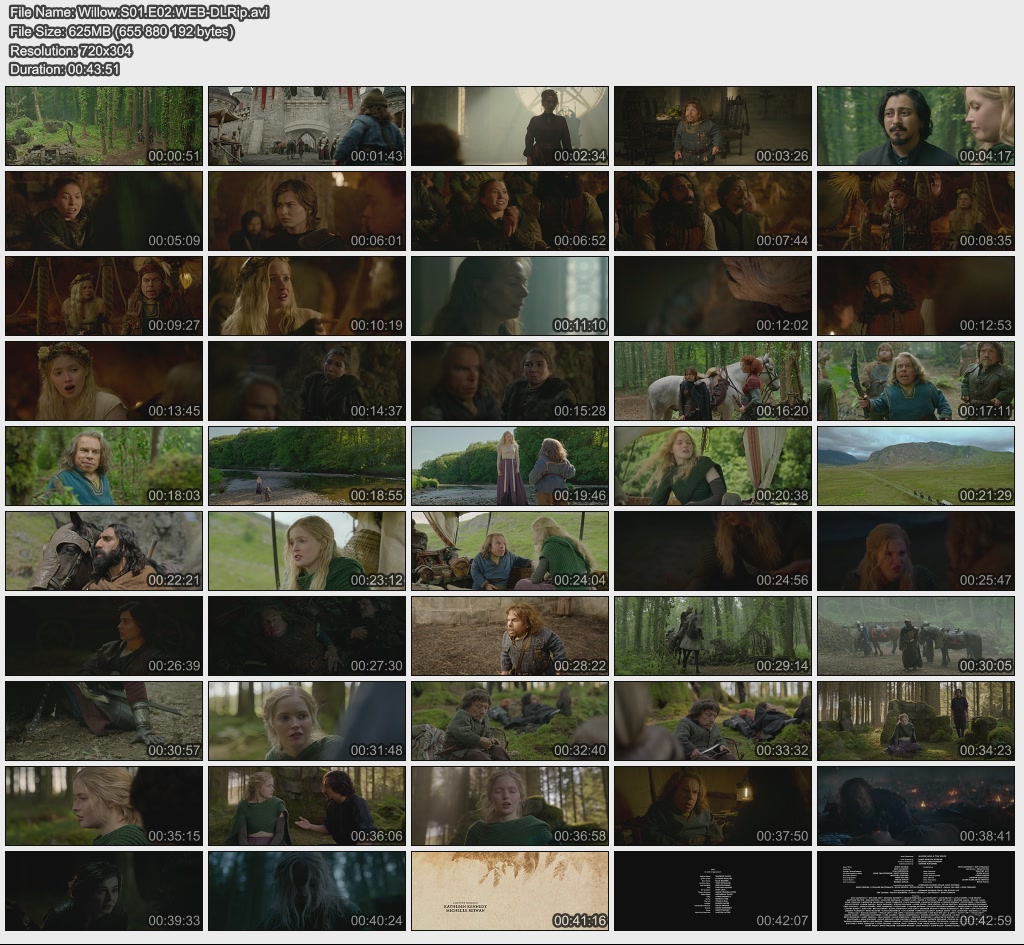Pick the frame marked 00:03:26
Screen dimensions: 1024x945
713,126
